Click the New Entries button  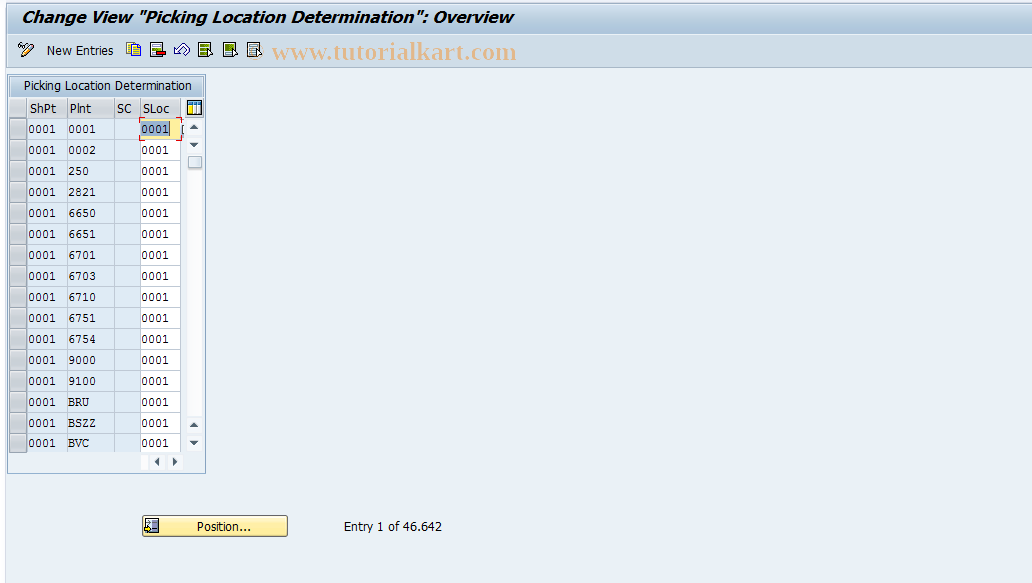[x=80, y=51]
